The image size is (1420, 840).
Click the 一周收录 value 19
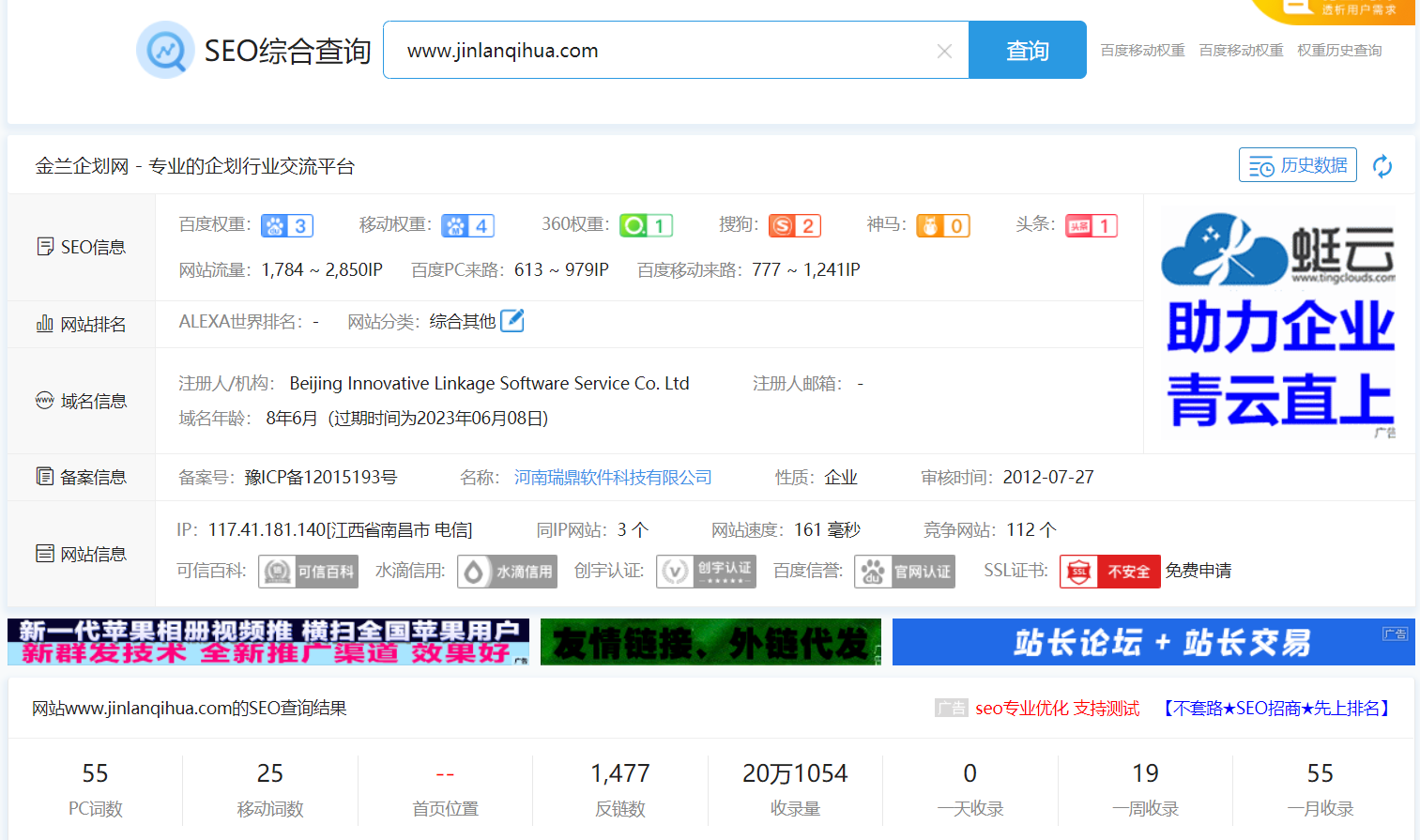click(x=1145, y=773)
